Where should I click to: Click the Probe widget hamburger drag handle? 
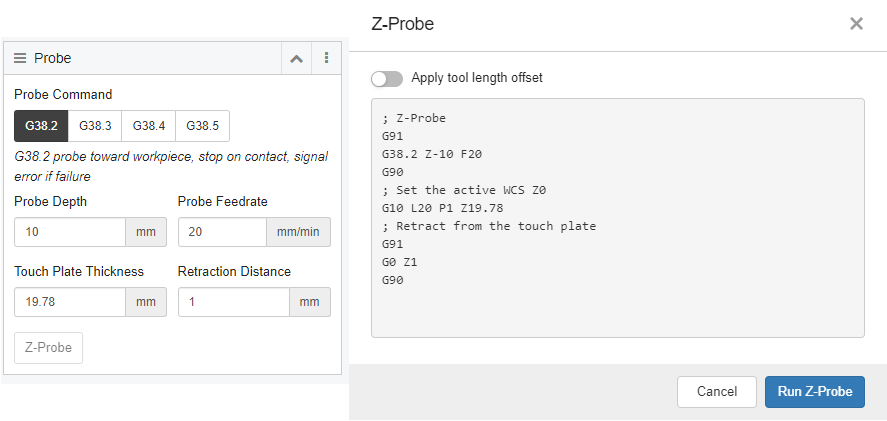[x=20, y=58]
